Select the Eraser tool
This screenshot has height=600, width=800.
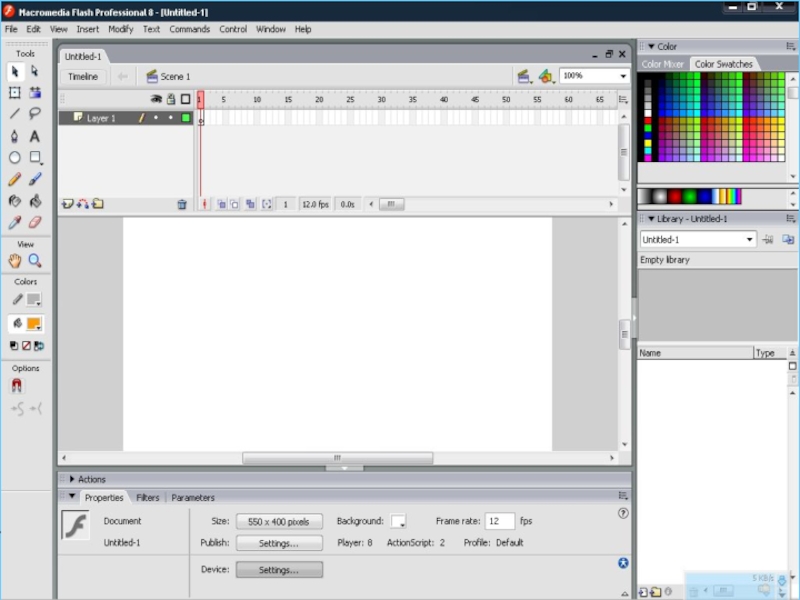35,222
